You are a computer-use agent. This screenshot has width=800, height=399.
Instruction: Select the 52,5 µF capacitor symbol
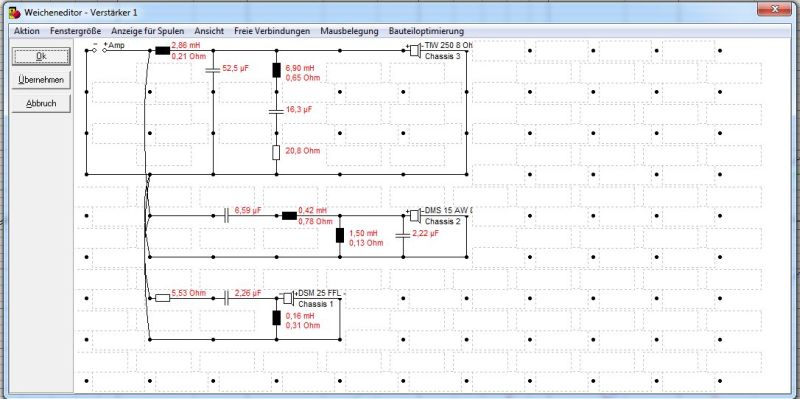[x=213, y=69]
